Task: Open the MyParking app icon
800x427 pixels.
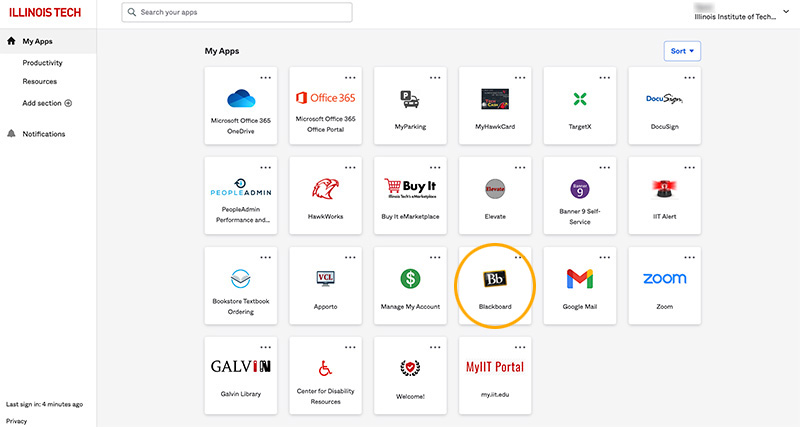Action: 410,99
